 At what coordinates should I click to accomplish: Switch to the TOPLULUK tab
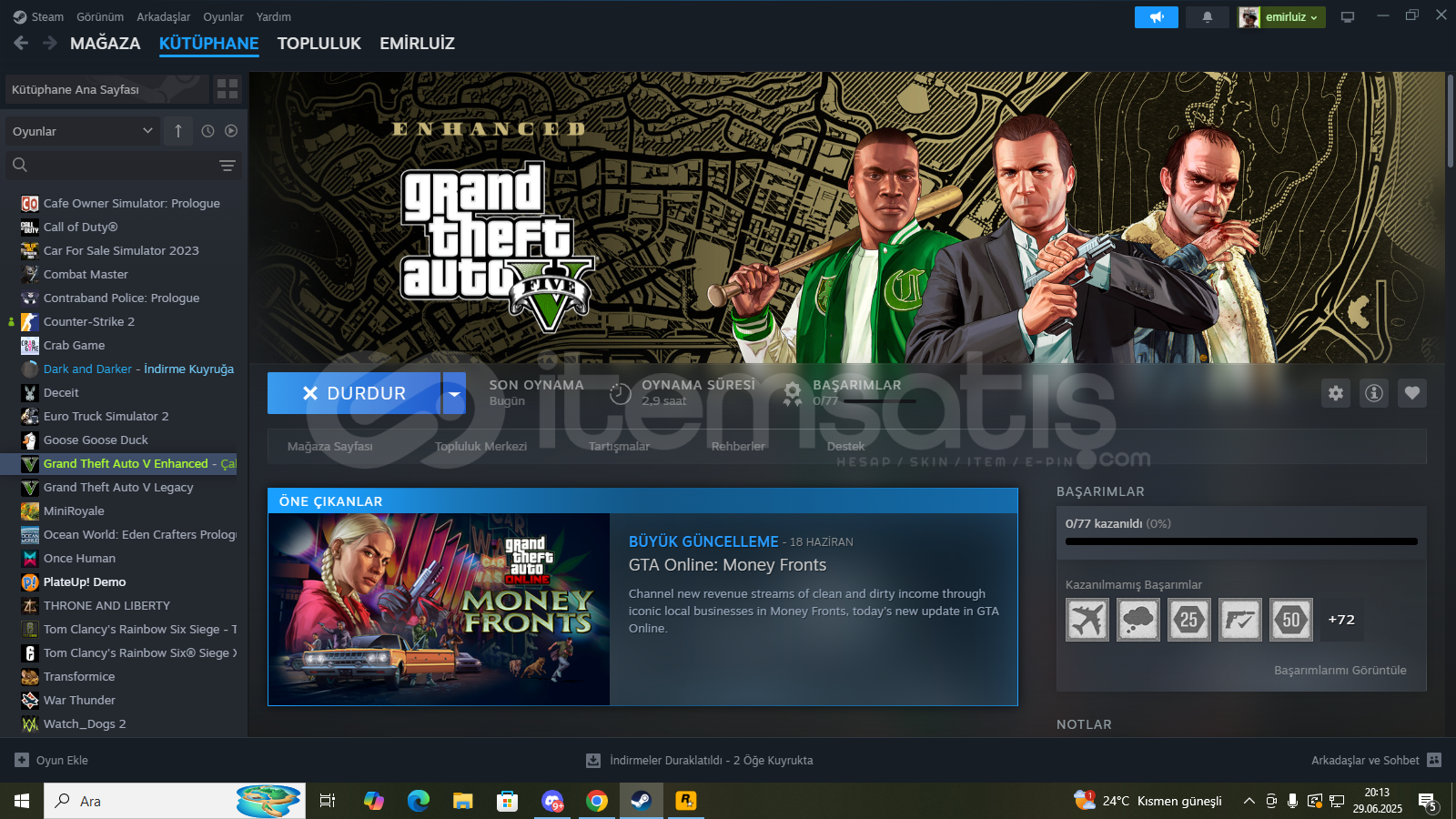[319, 43]
